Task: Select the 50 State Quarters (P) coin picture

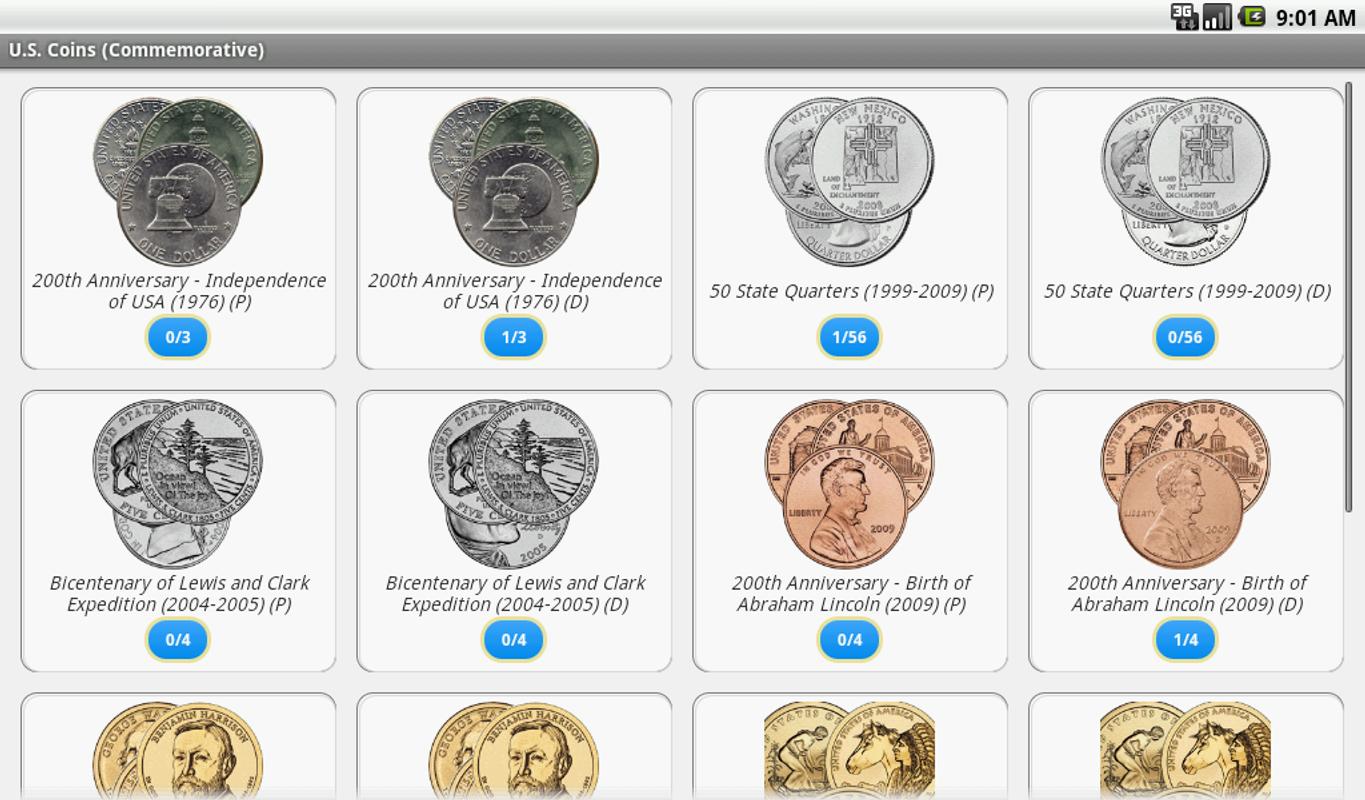Action: [850, 181]
